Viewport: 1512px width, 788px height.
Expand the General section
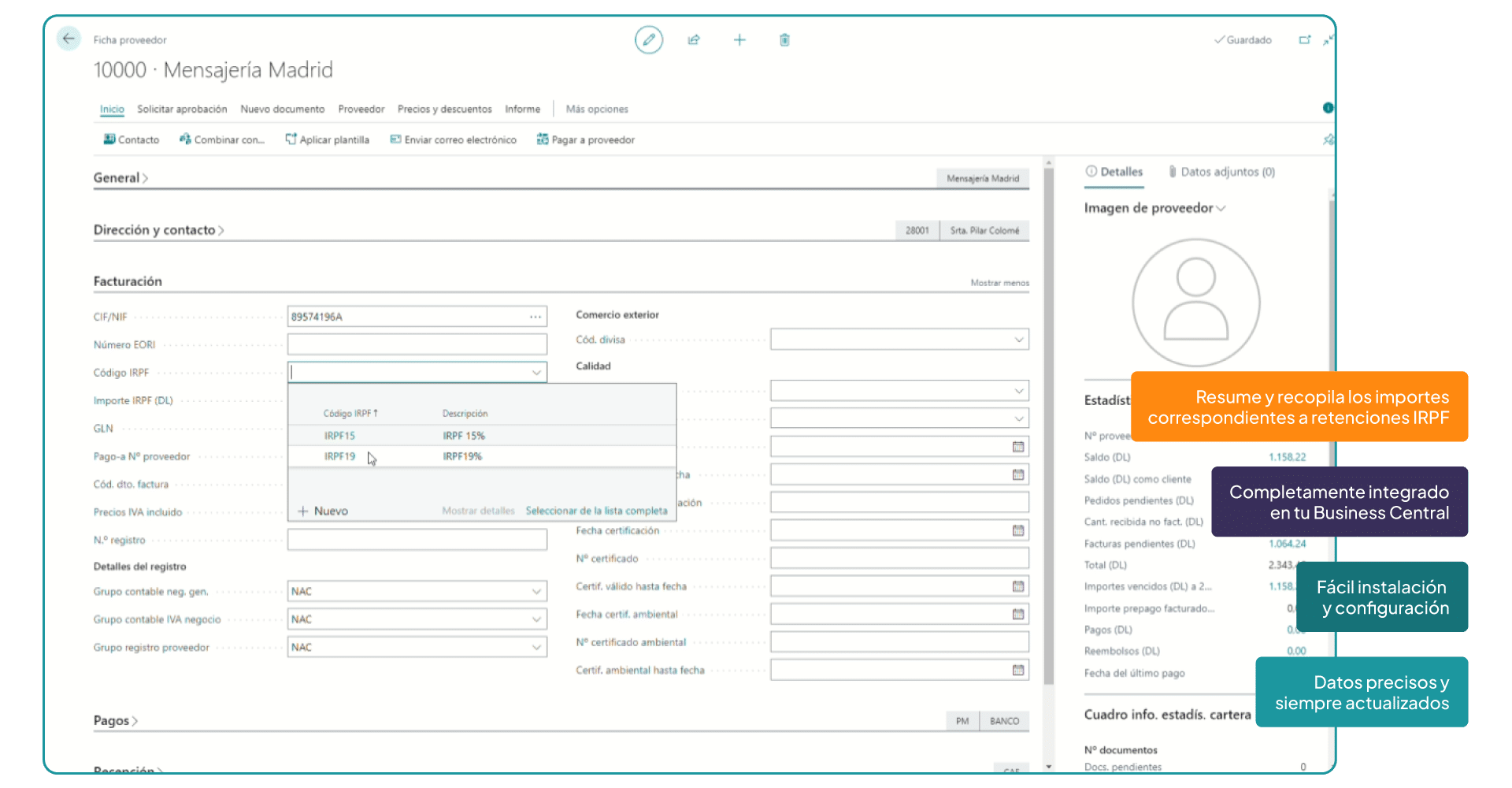(120, 178)
